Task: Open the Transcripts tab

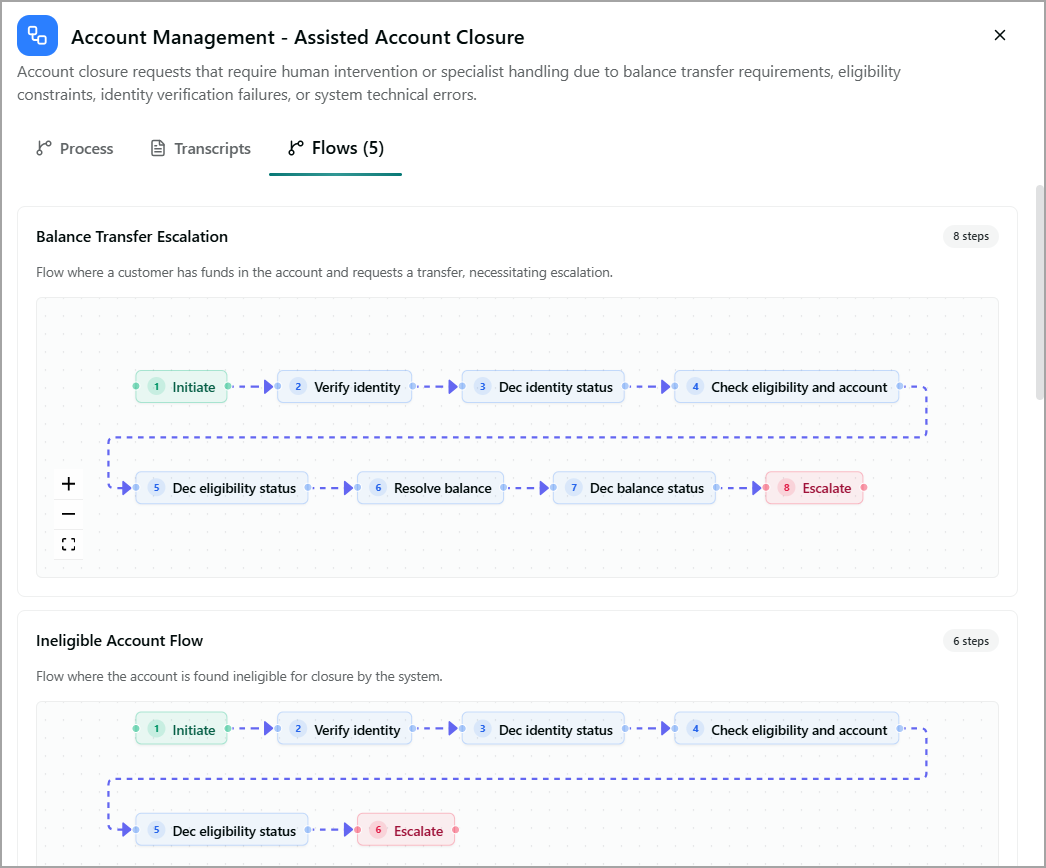Action: click(201, 148)
